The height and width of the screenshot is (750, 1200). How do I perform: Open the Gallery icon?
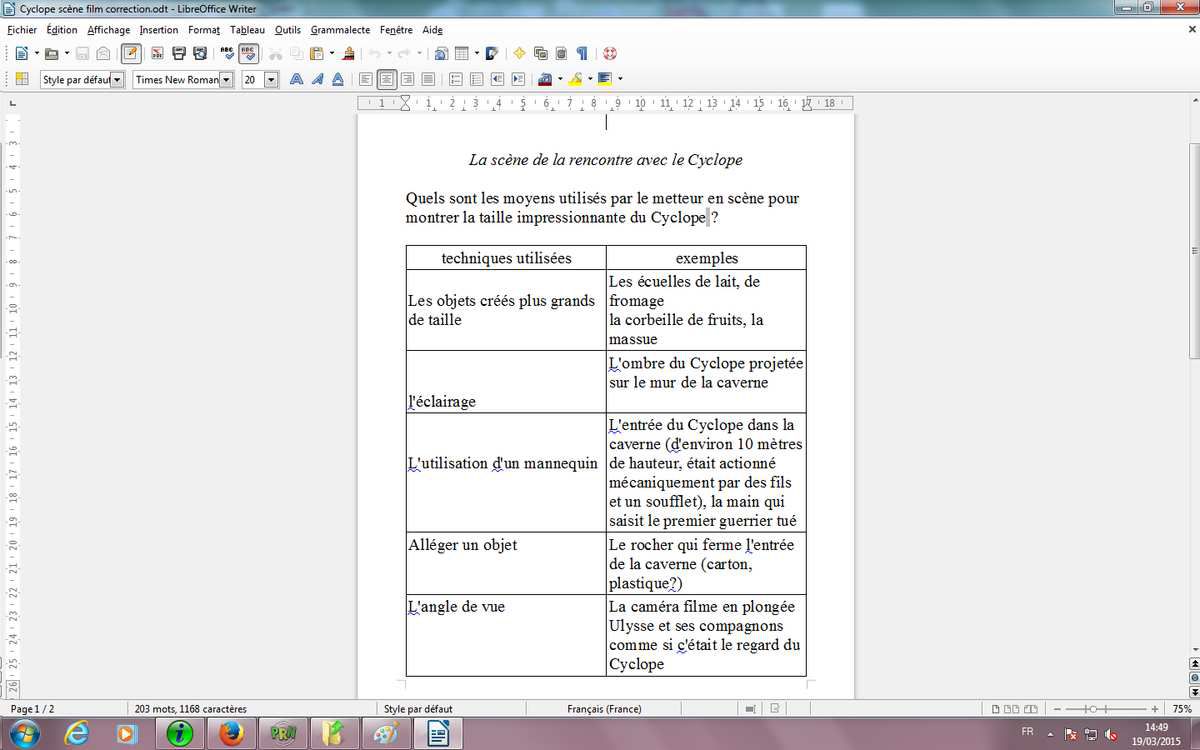[x=540, y=53]
